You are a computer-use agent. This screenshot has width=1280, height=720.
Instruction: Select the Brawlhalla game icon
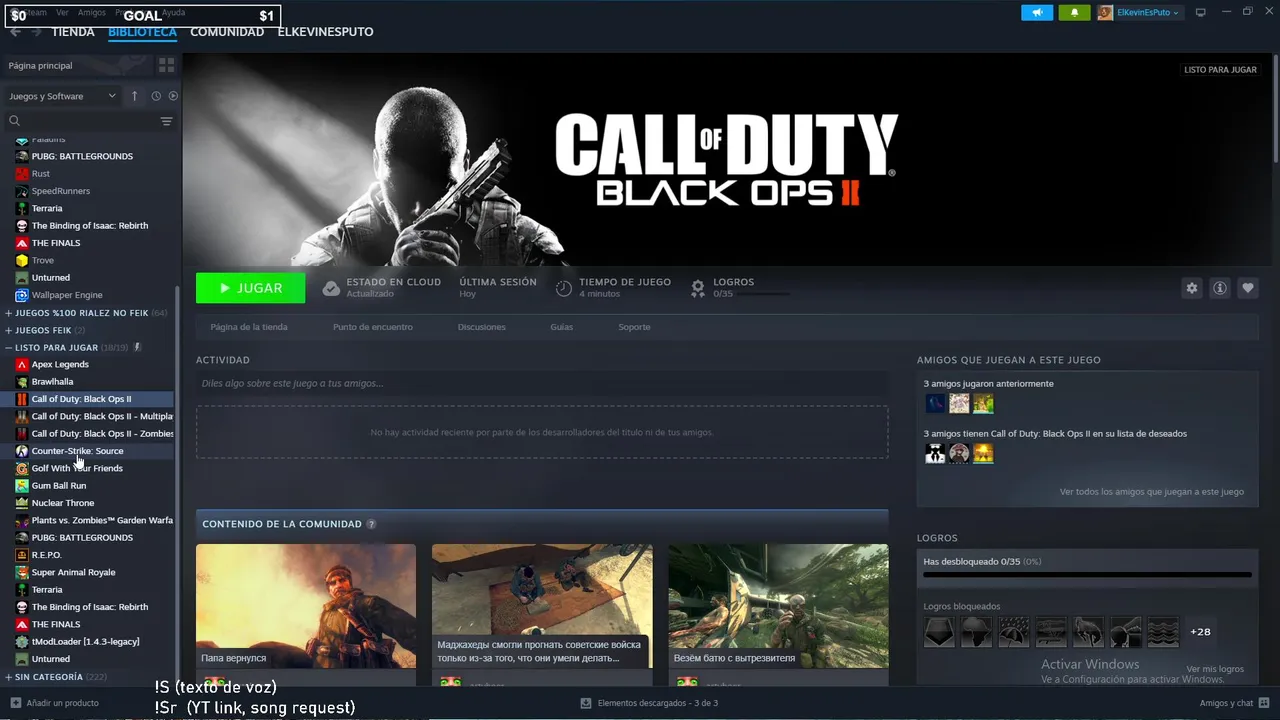point(22,382)
